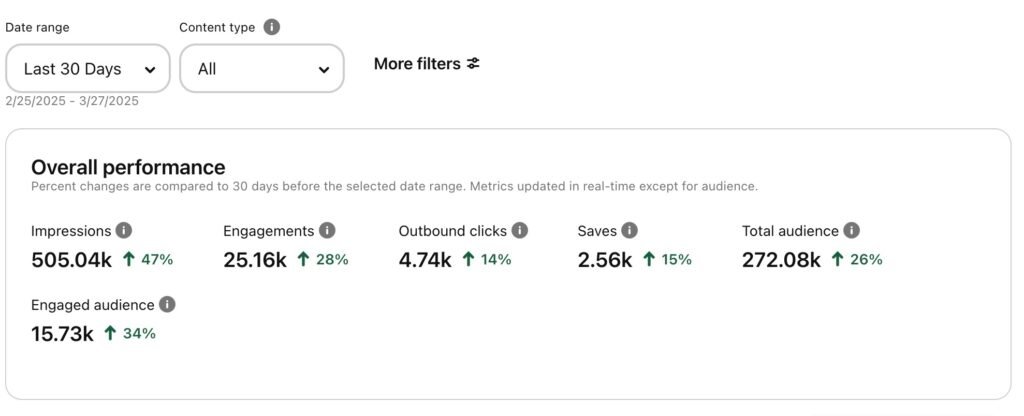This screenshot has width=1024, height=416.
Task: Click the Engaged audience info icon
Action: [x=168, y=305]
